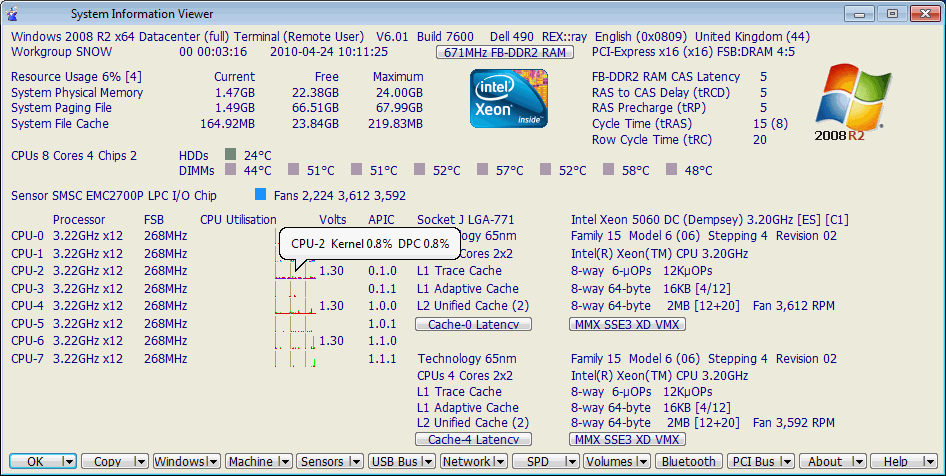Click the CPUs 8 Cores 4 Chips 2 text
The image size is (946, 476).
tap(74, 156)
